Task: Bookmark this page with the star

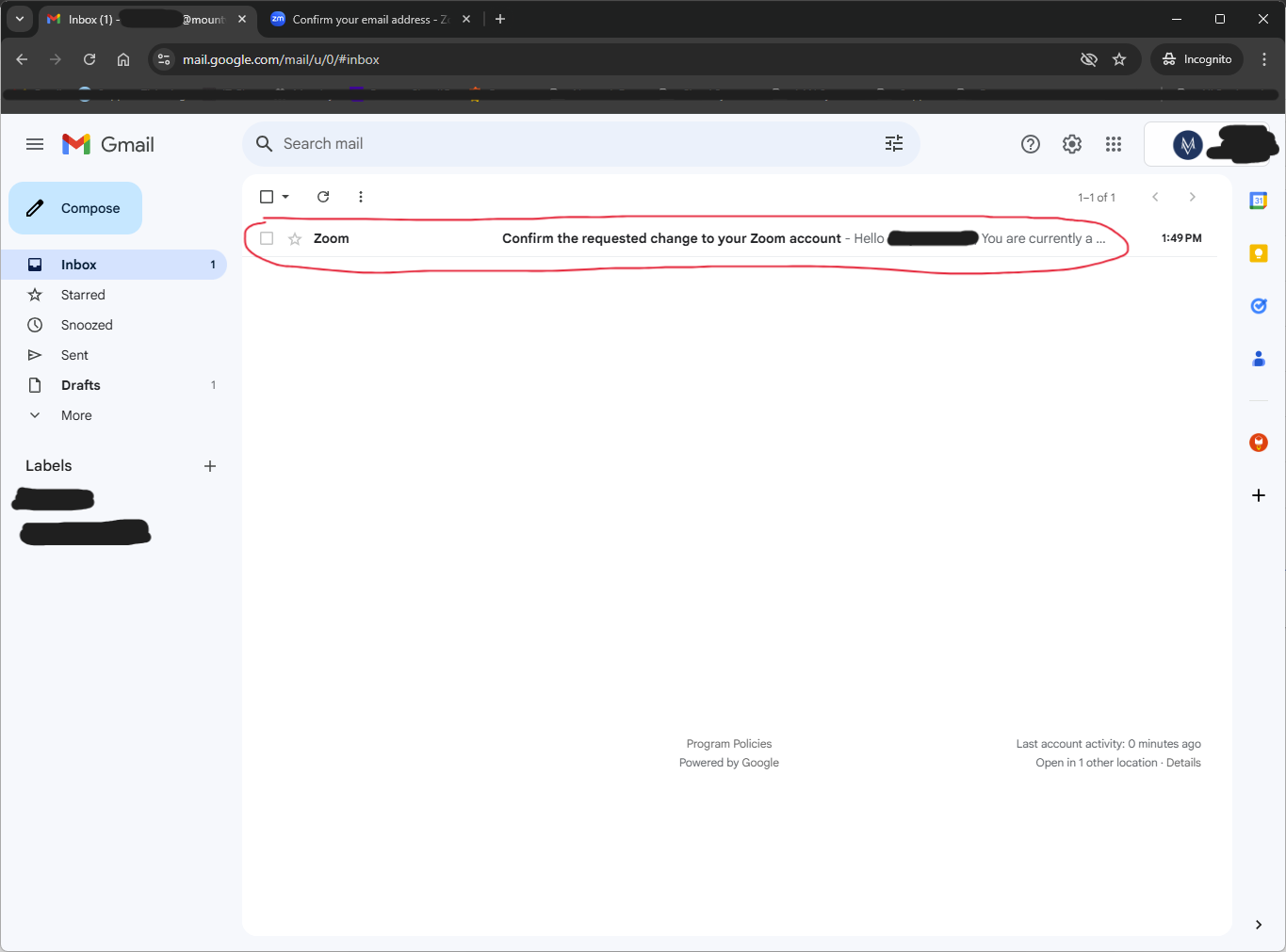Action: pos(1119,59)
